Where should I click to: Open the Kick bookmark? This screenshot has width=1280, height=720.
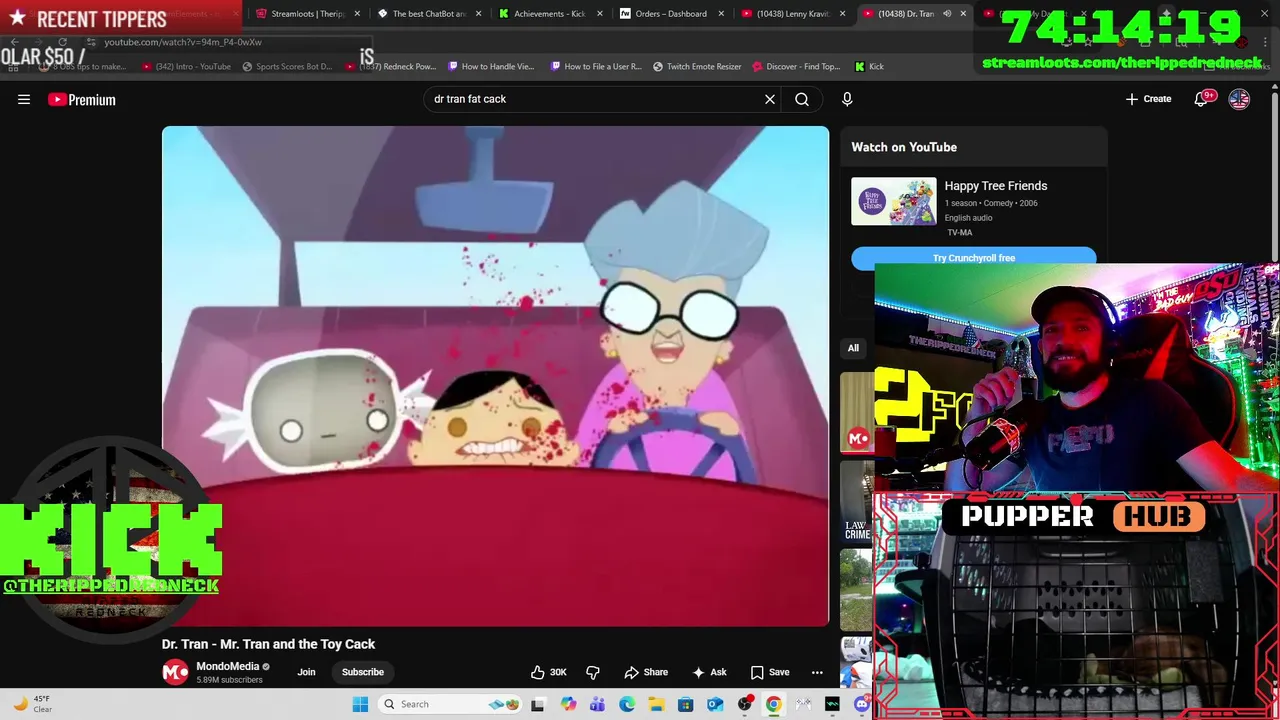pos(869,66)
